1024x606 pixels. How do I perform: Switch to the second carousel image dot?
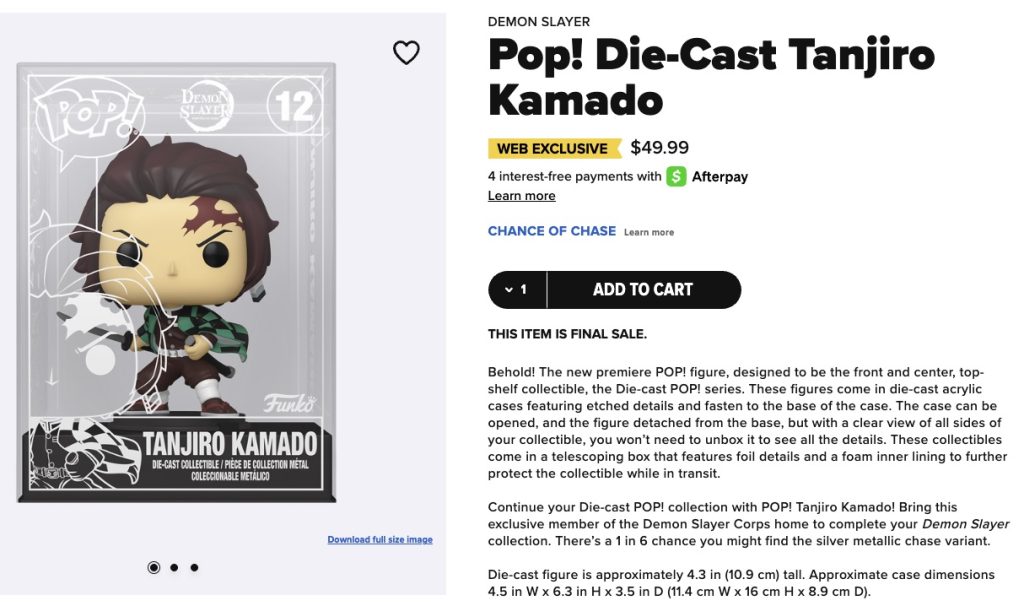click(174, 567)
